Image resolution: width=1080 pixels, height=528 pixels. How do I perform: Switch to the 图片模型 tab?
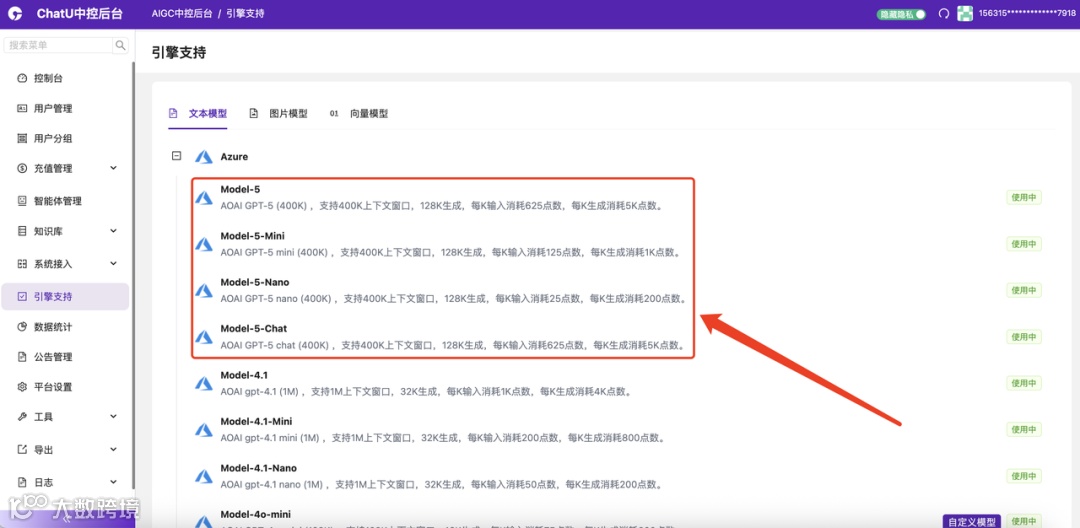pyautogui.click(x=278, y=114)
